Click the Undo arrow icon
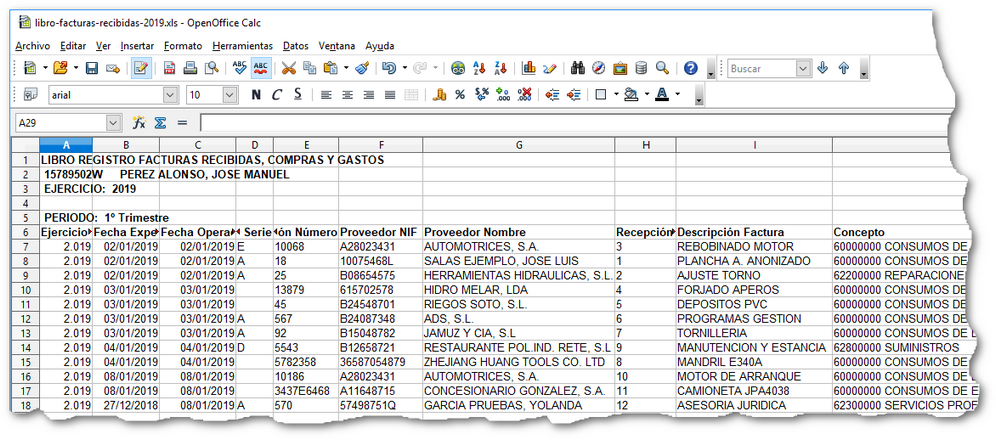The image size is (996, 440). (x=390, y=68)
